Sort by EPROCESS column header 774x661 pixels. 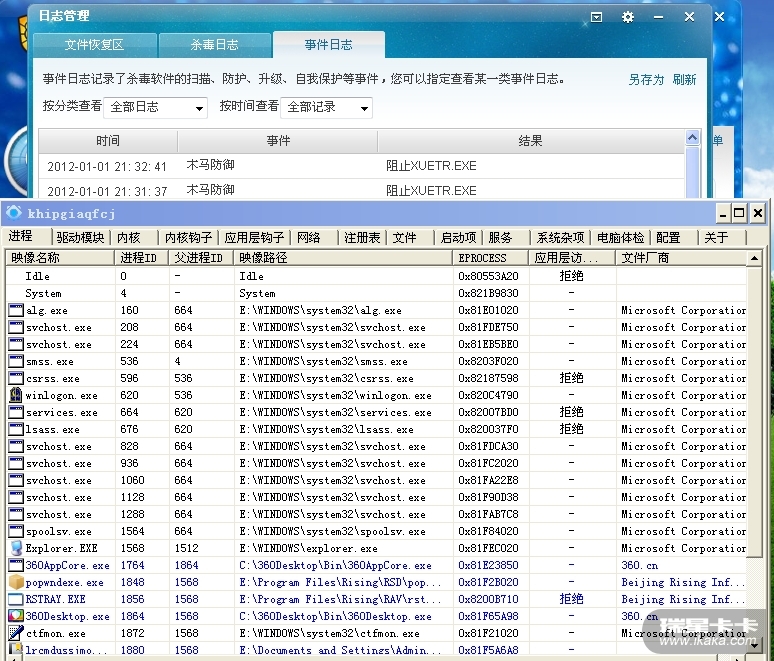point(491,258)
